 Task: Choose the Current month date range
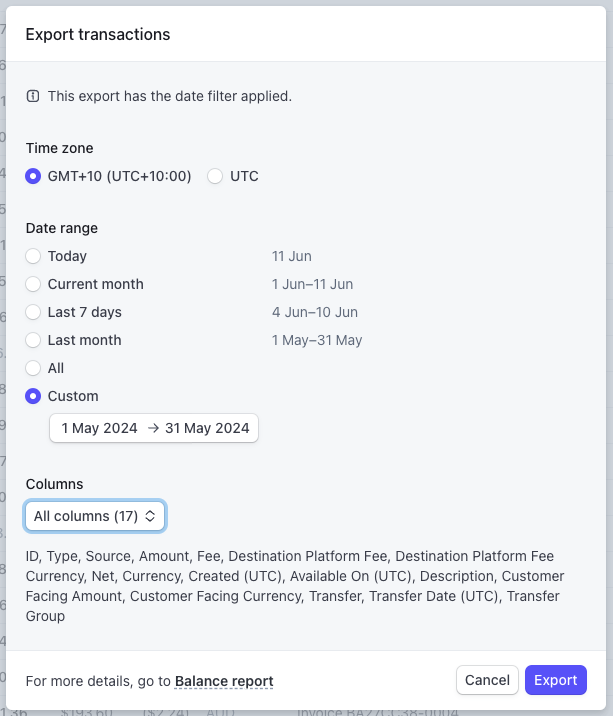pyautogui.click(x=33, y=284)
